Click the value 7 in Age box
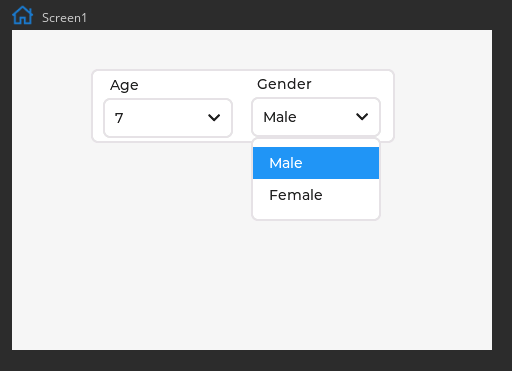The height and width of the screenshot is (371, 512). coord(119,118)
